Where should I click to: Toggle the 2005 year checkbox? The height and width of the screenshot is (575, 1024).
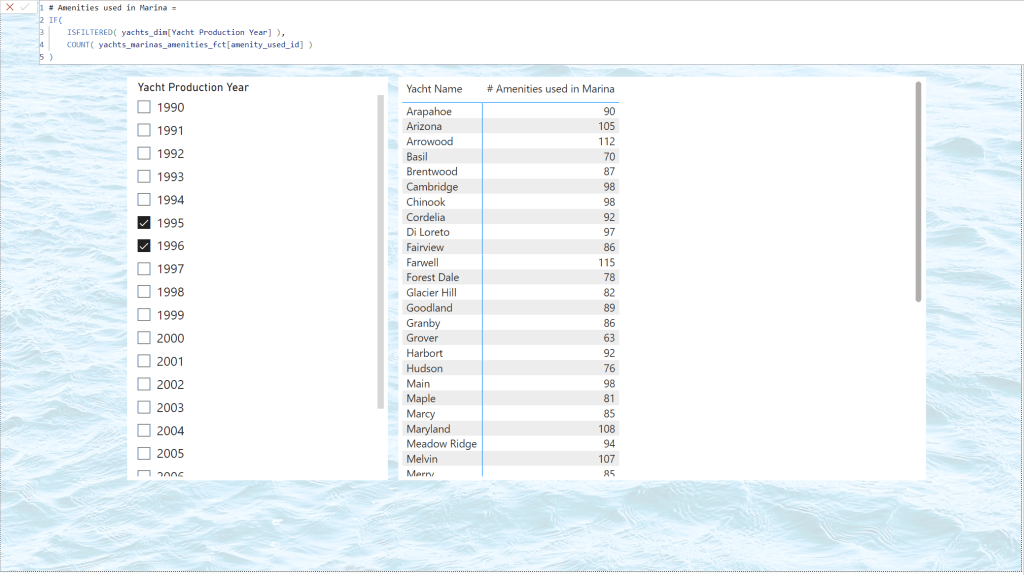tap(144, 453)
